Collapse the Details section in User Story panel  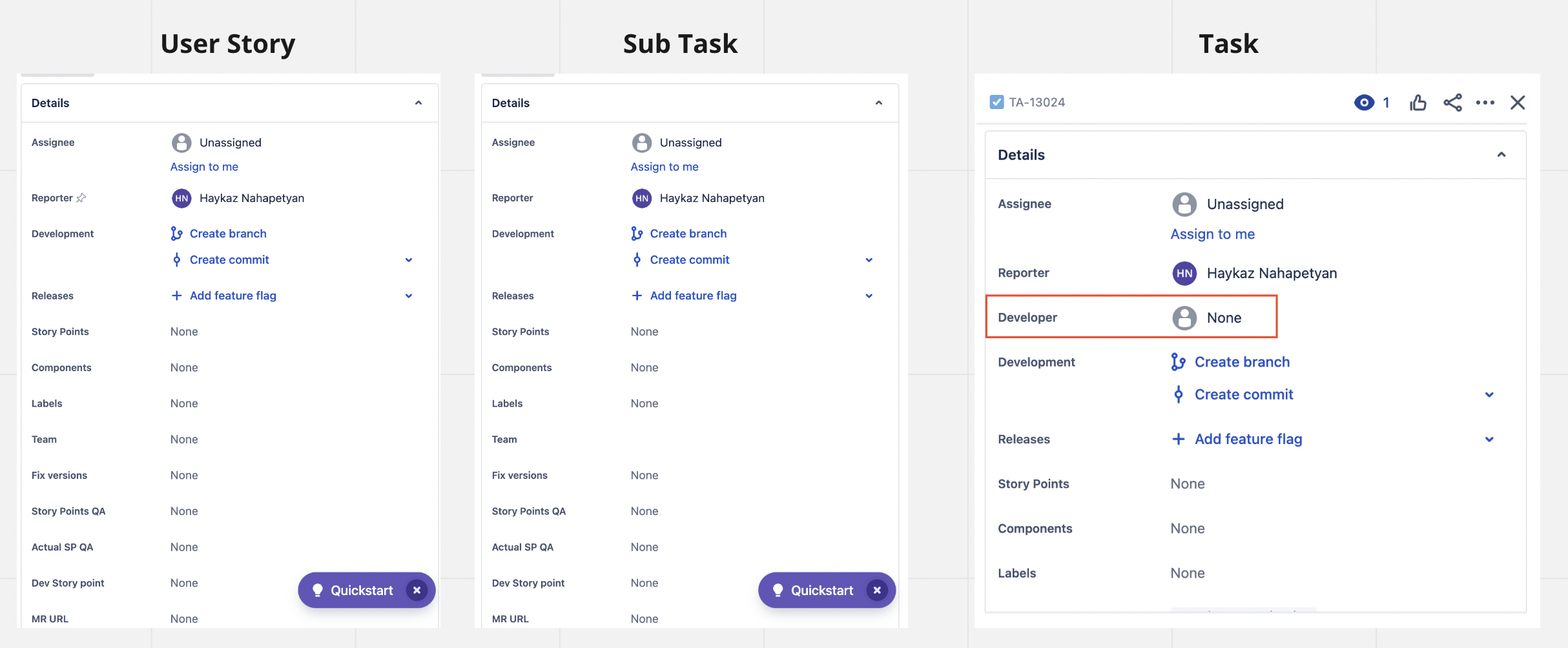click(418, 103)
